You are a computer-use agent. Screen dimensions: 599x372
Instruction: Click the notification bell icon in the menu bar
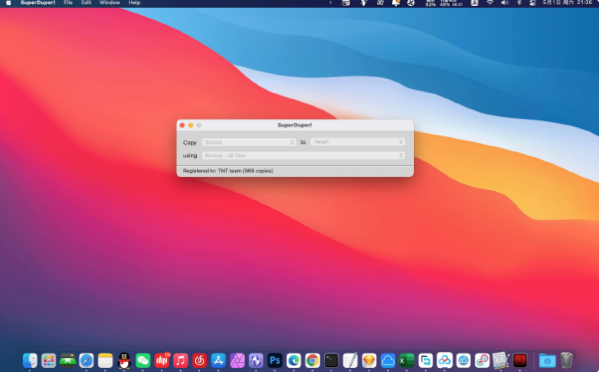396,3
